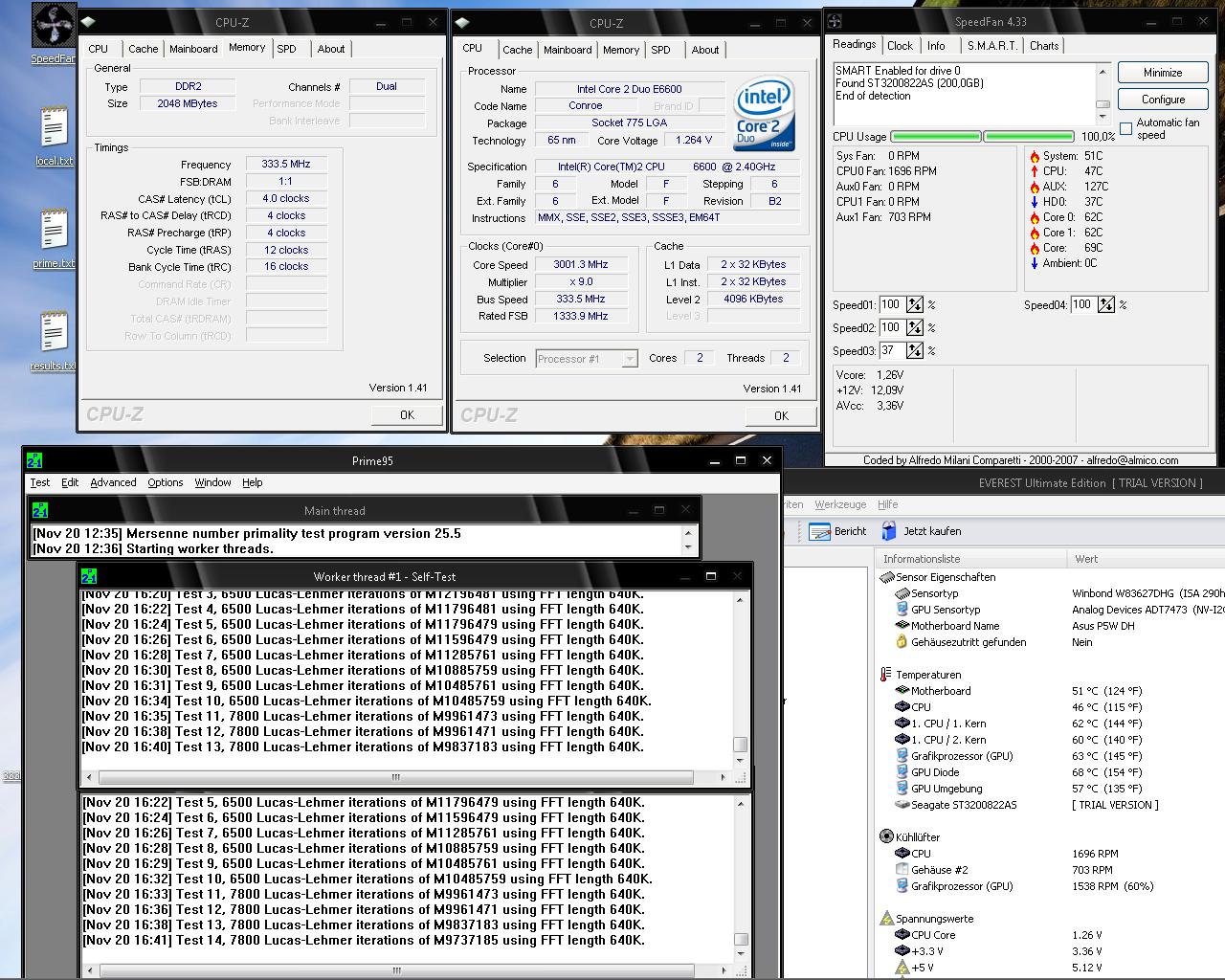The image size is (1225, 980).
Task: Click EVEREST Jetzt kaufen button
Action: (922, 531)
